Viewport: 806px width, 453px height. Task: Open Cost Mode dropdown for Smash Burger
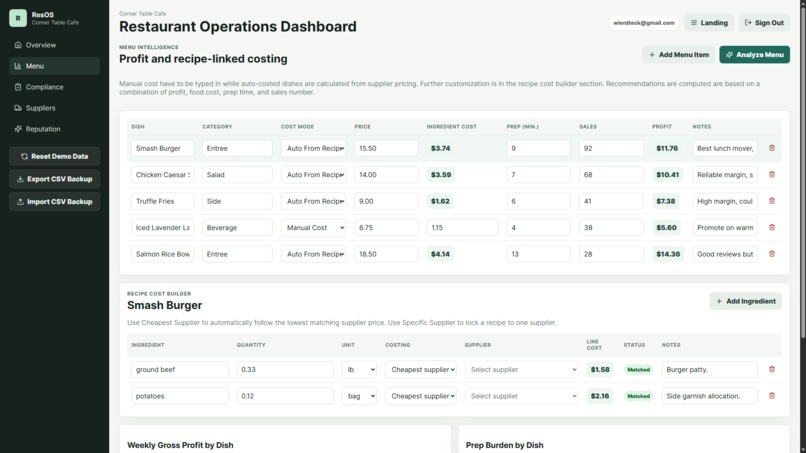click(x=313, y=148)
